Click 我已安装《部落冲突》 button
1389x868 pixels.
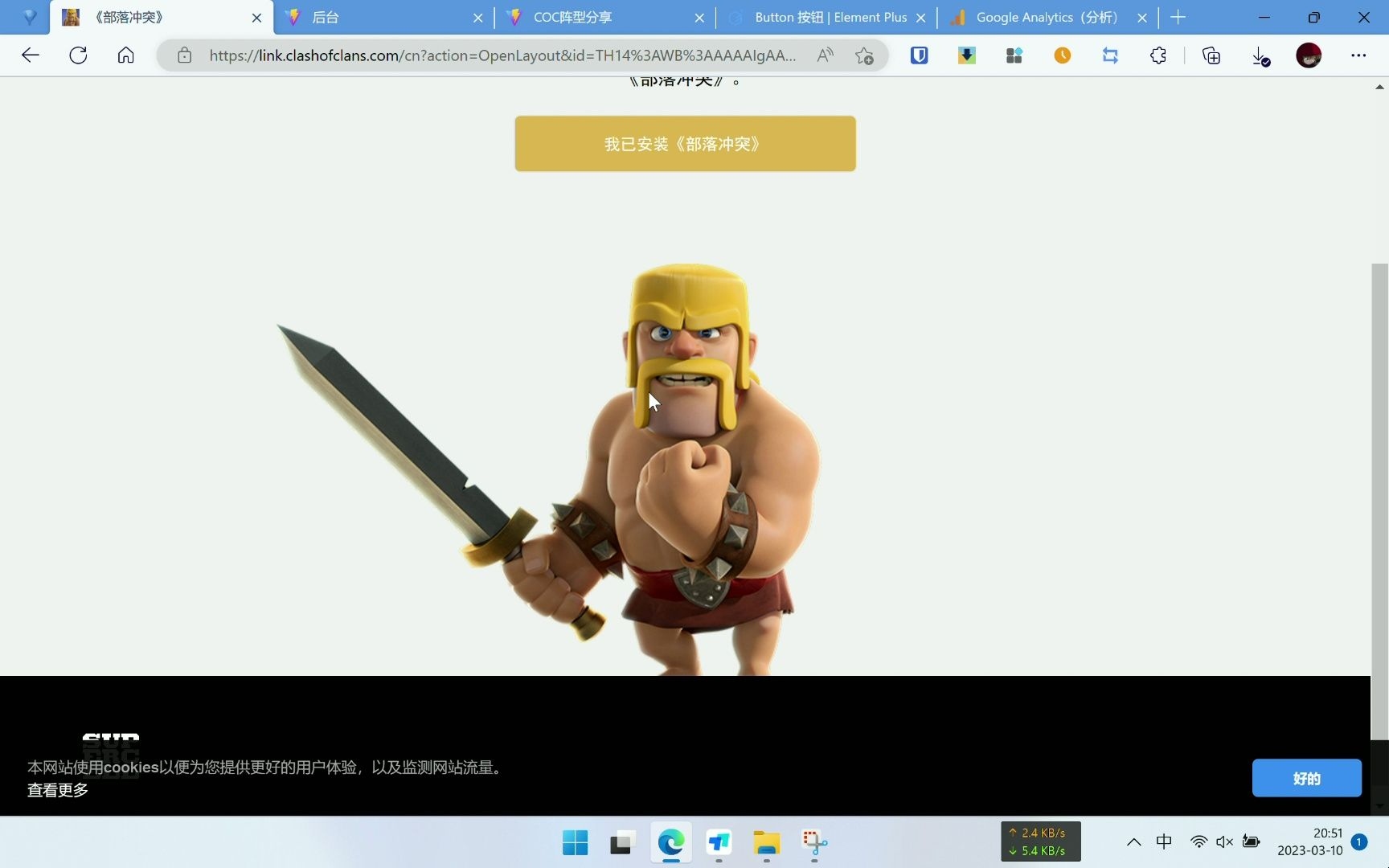click(685, 144)
